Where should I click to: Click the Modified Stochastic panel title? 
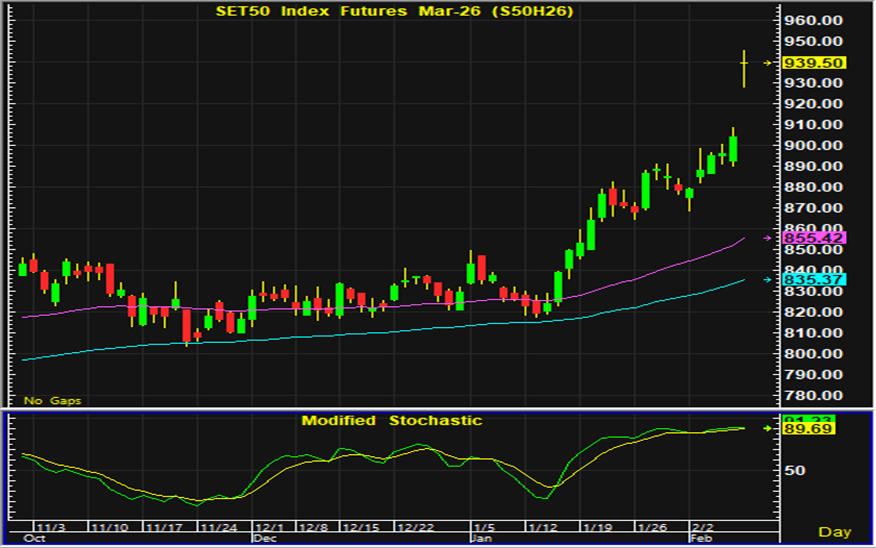pyautogui.click(x=391, y=420)
